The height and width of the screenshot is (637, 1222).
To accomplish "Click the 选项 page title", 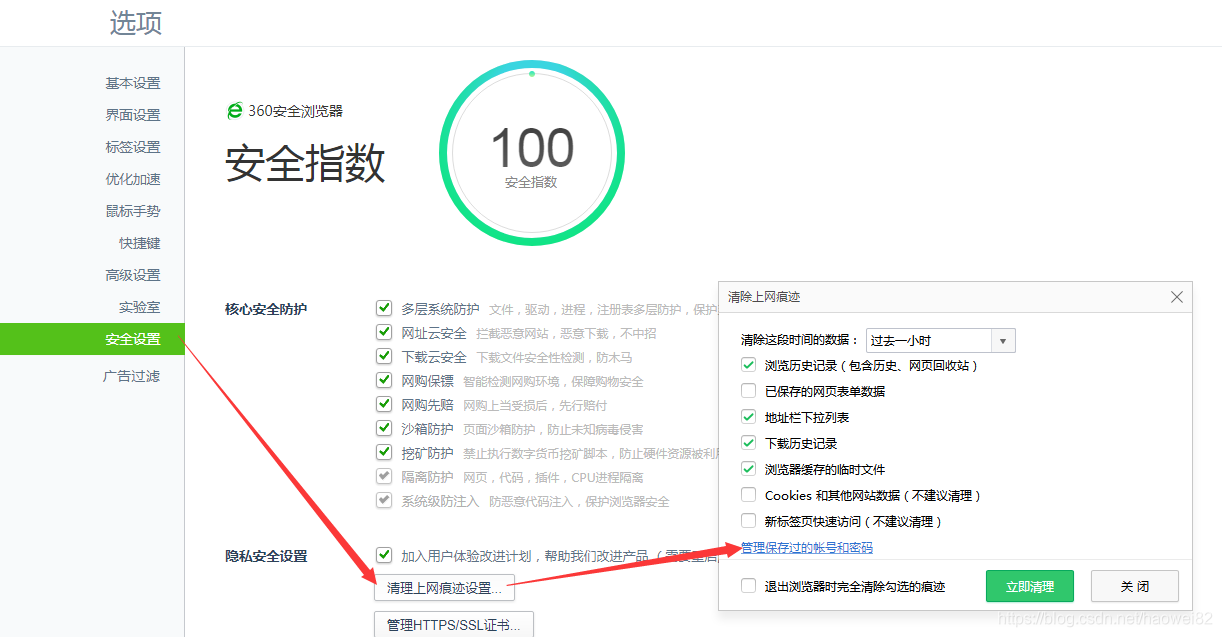I will (136, 23).
